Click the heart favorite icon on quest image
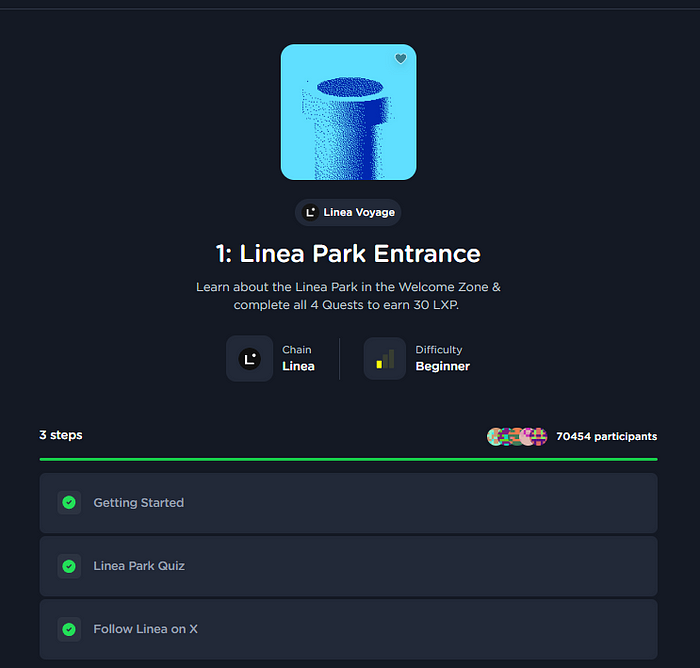 pyautogui.click(x=400, y=58)
